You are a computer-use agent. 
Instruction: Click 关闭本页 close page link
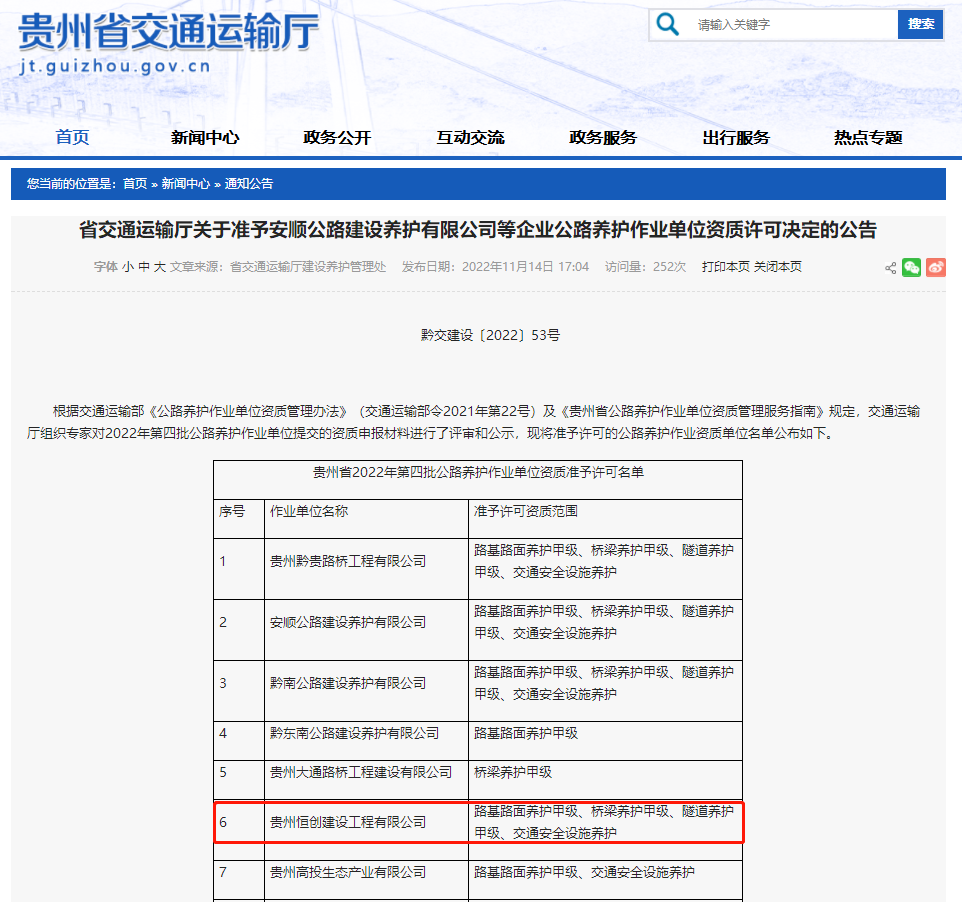coord(777,267)
